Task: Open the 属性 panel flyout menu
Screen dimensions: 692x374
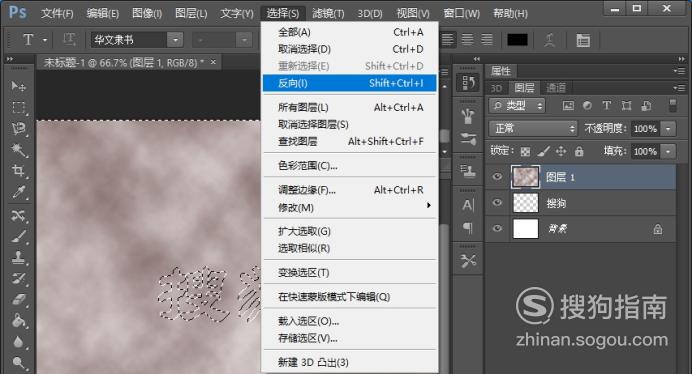Action: [679, 71]
